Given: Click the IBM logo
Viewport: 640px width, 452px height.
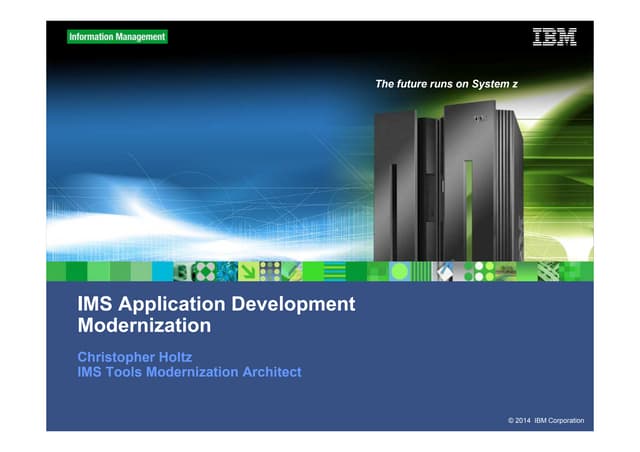Looking at the screenshot, I should pyautogui.click(x=553, y=38).
